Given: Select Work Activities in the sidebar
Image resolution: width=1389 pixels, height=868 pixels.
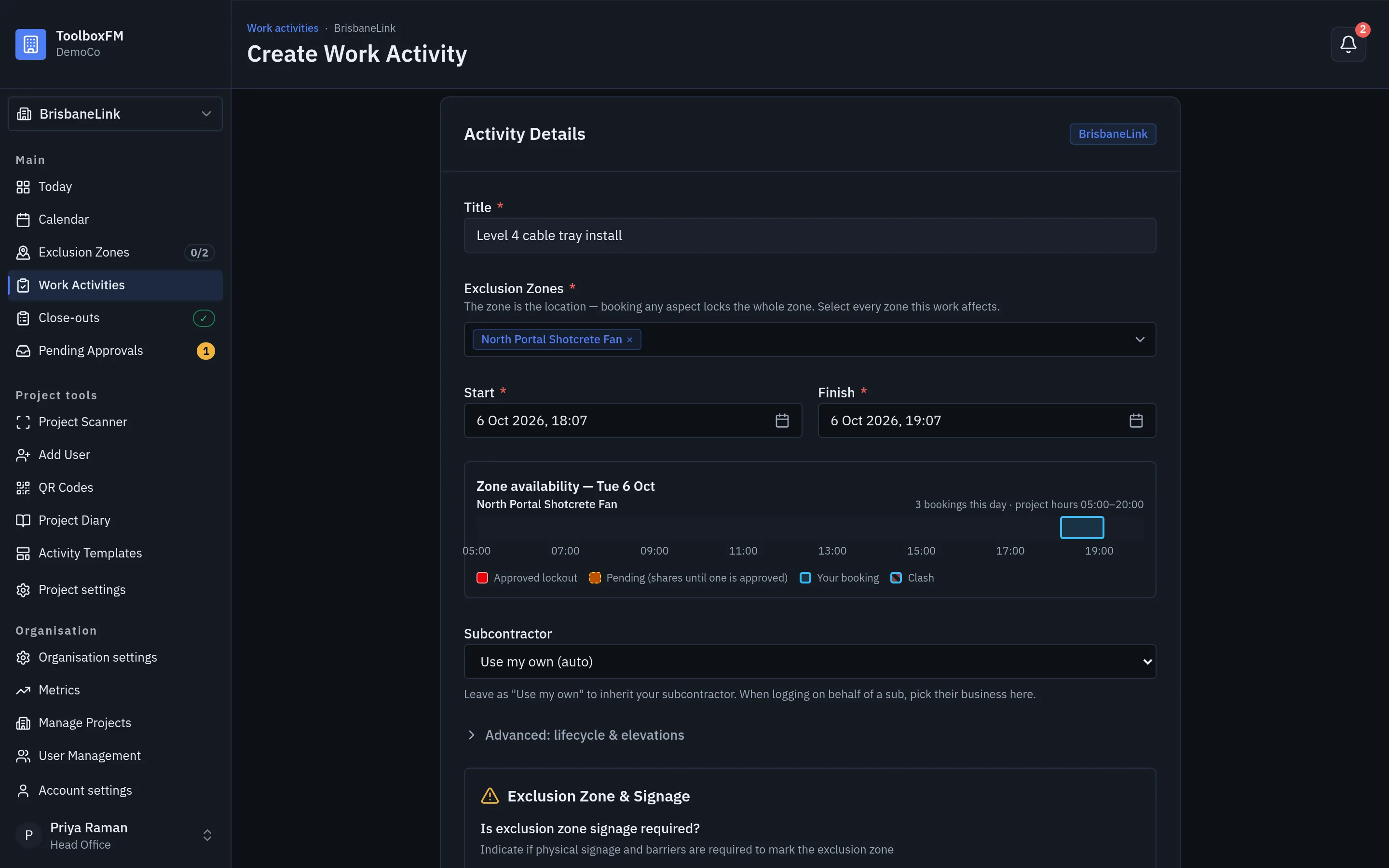Looking at the screenshot, I should pyautogui.click(x=115, y=285).
